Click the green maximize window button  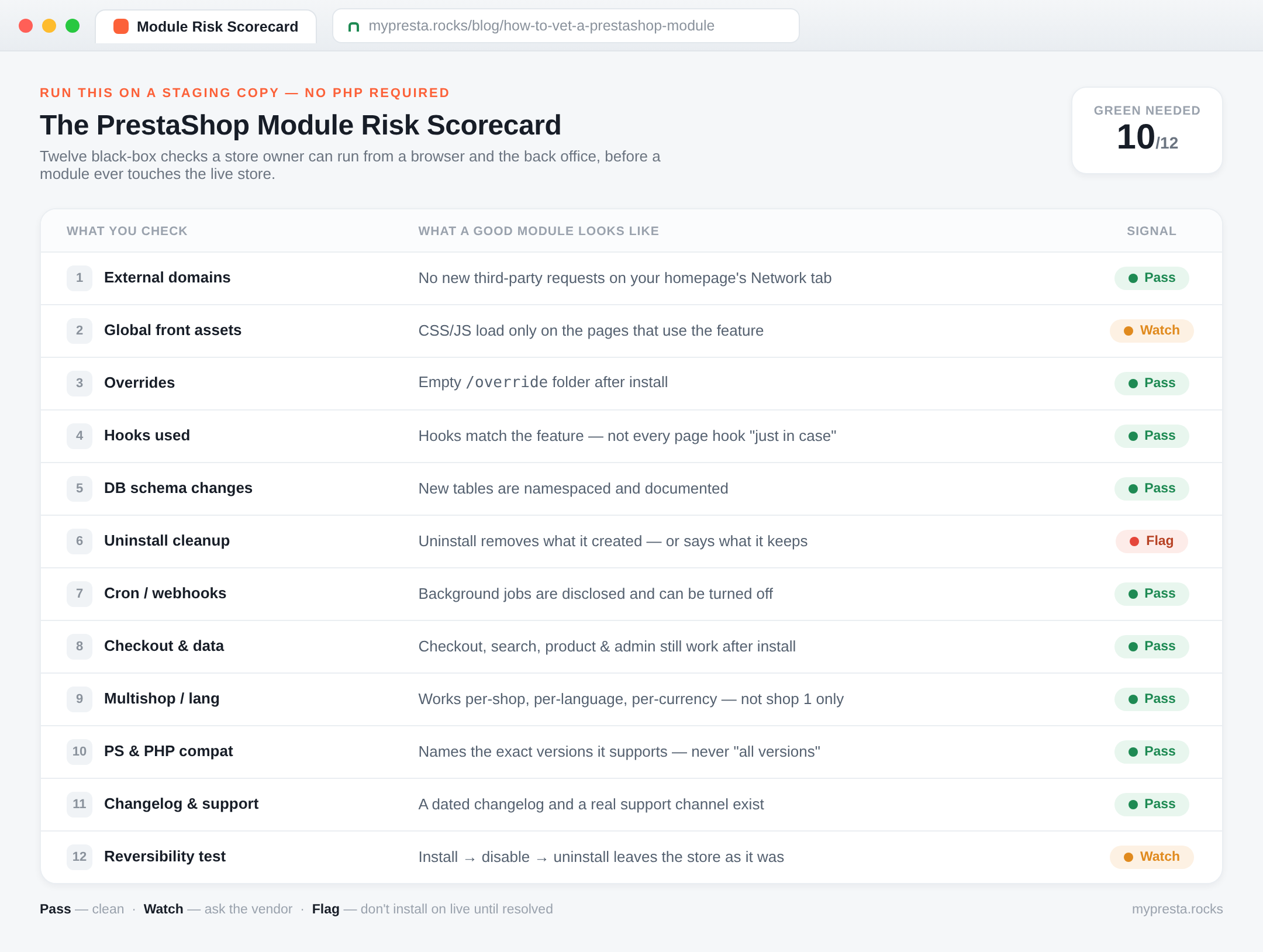click(73, 26)
